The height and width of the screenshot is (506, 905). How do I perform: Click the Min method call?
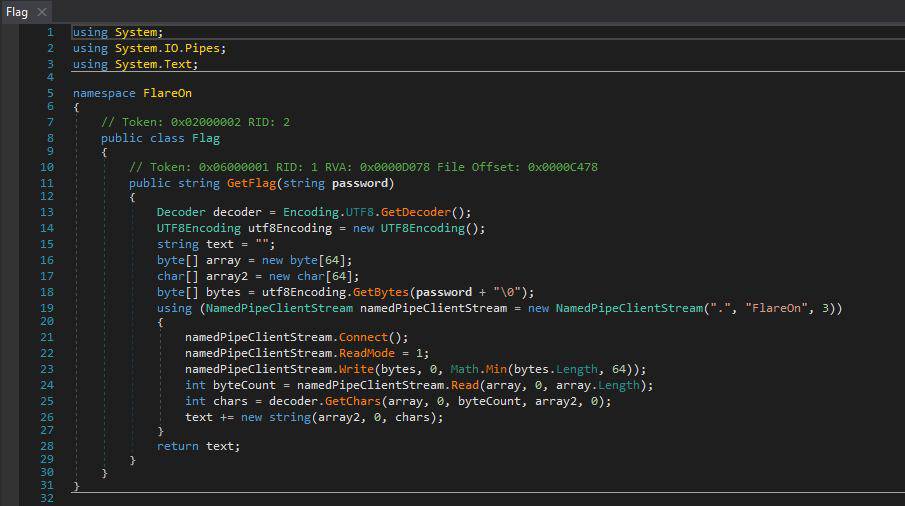point(498,370)
